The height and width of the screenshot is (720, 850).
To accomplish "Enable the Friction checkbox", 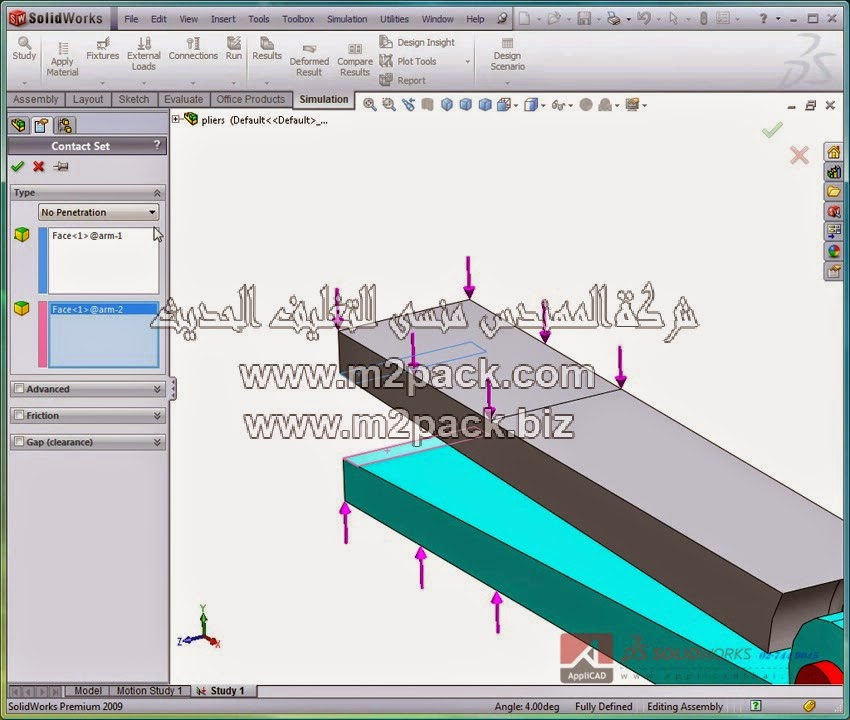I will pos(19,415).
